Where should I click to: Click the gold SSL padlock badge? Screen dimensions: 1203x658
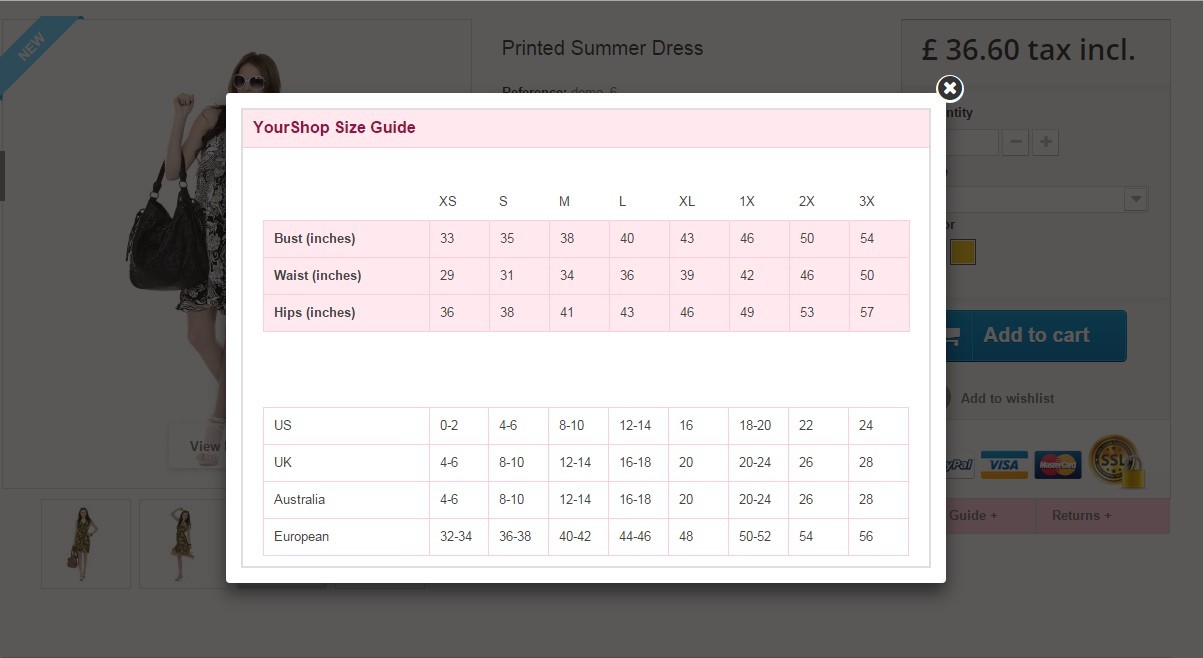(x=1115, y=461)
